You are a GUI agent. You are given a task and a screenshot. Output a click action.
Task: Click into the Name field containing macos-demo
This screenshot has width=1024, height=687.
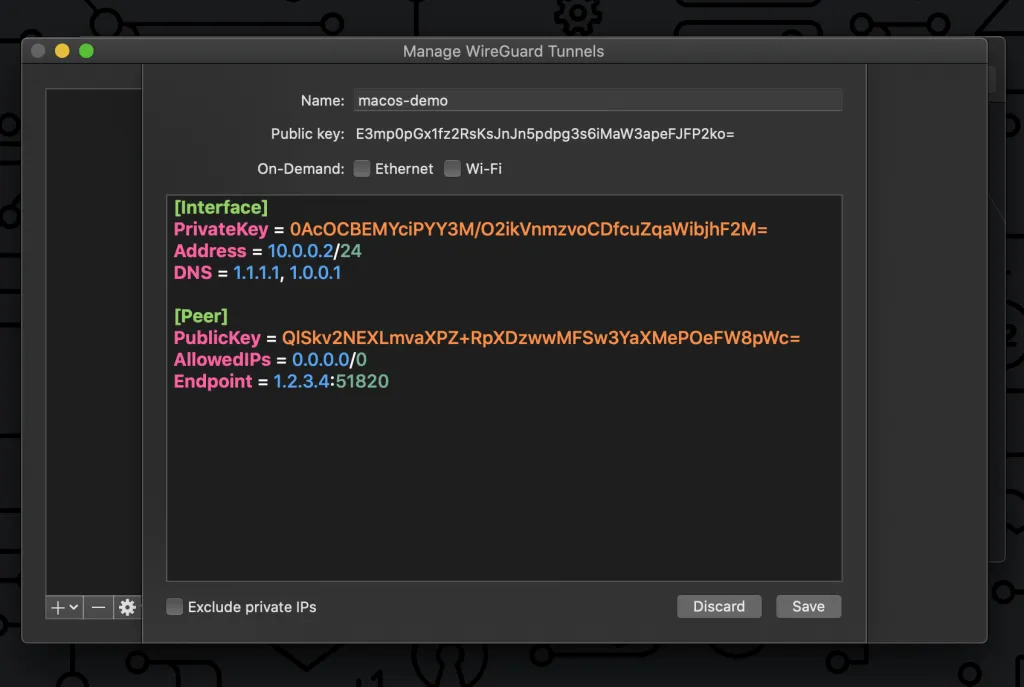(598, 101)
